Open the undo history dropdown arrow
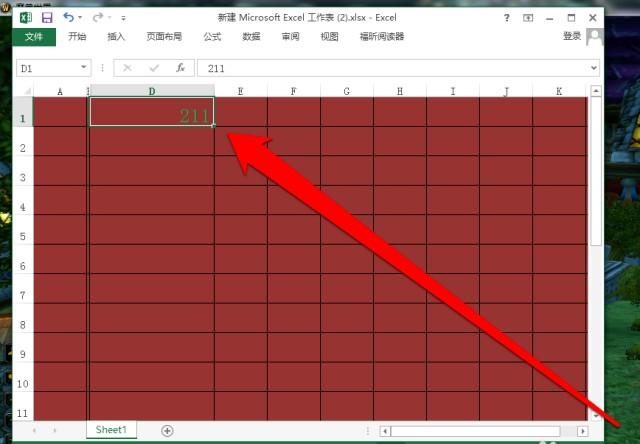The width and height of the screenshot is (640, 444). coord(80,18)
